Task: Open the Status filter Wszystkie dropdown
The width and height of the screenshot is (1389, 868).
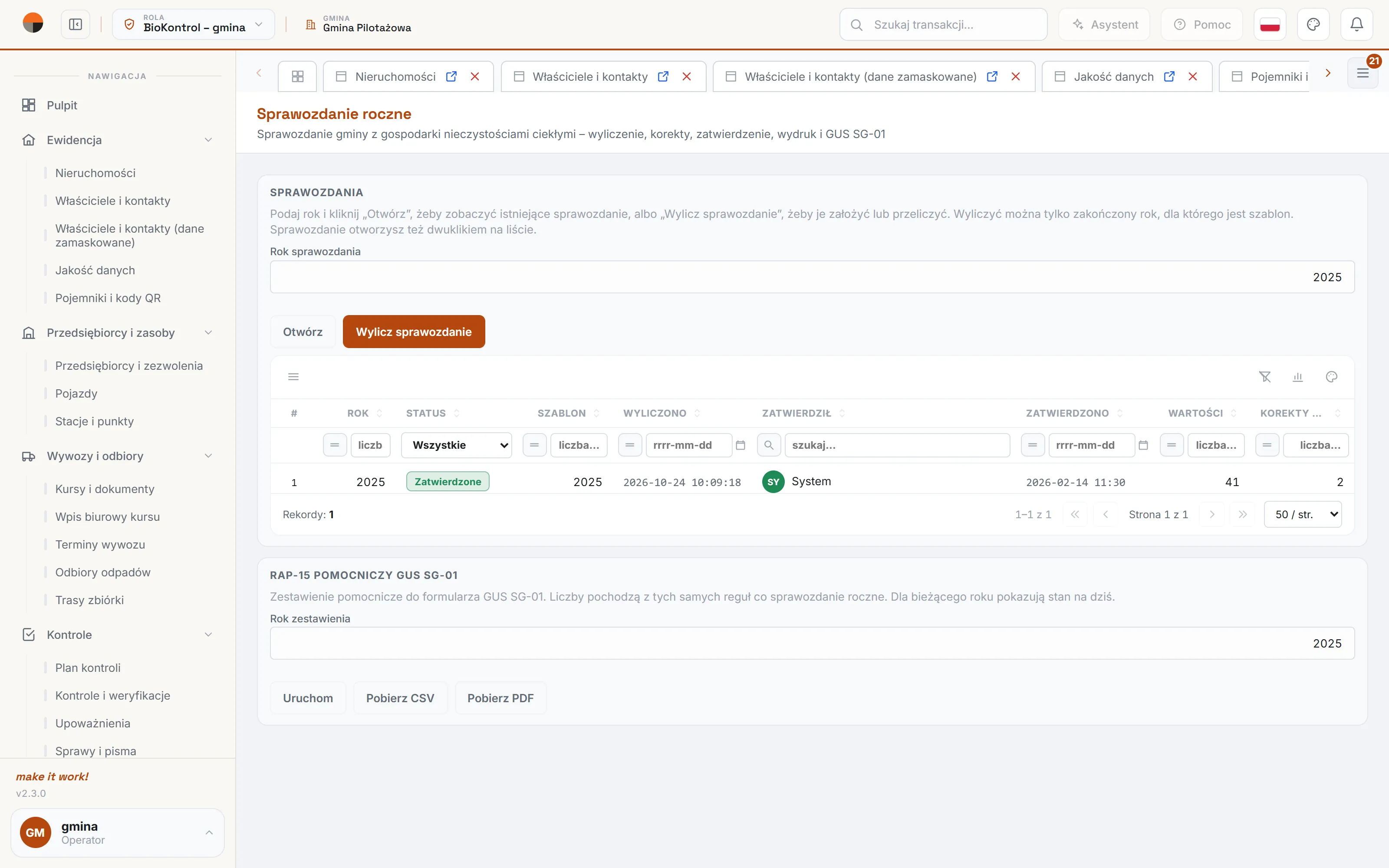Action: tap(456, 445)
